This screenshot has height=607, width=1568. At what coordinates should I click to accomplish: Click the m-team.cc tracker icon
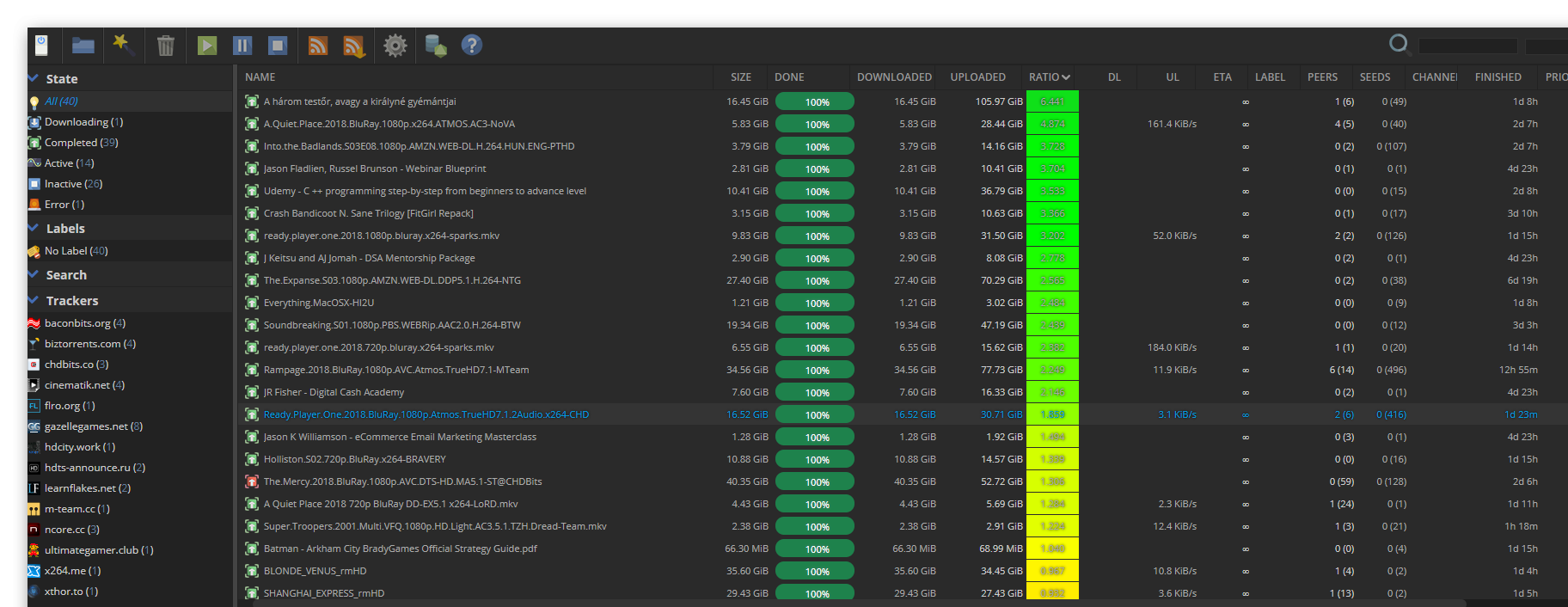[34, 509]
